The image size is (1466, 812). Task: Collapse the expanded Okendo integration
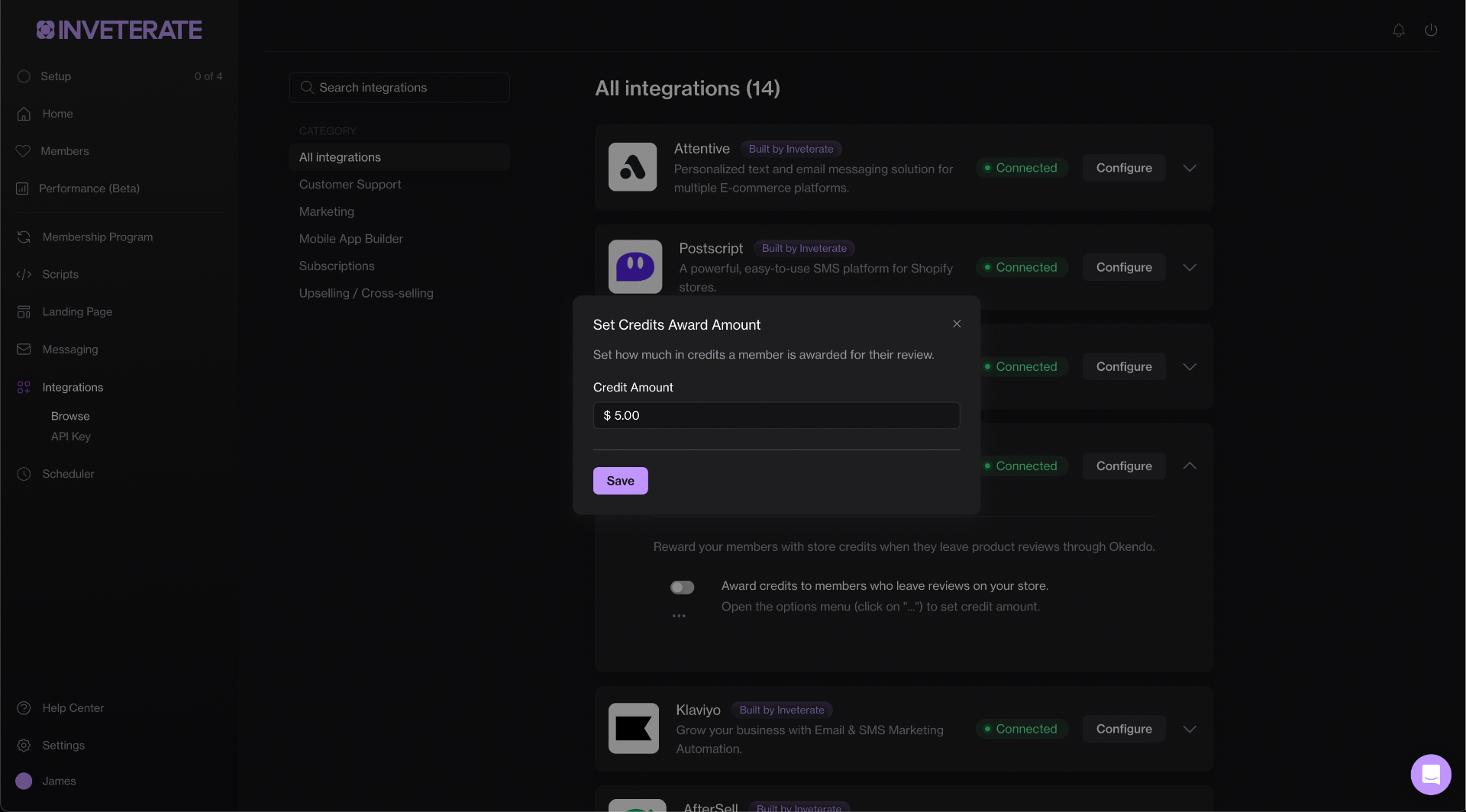point(1189,466)
